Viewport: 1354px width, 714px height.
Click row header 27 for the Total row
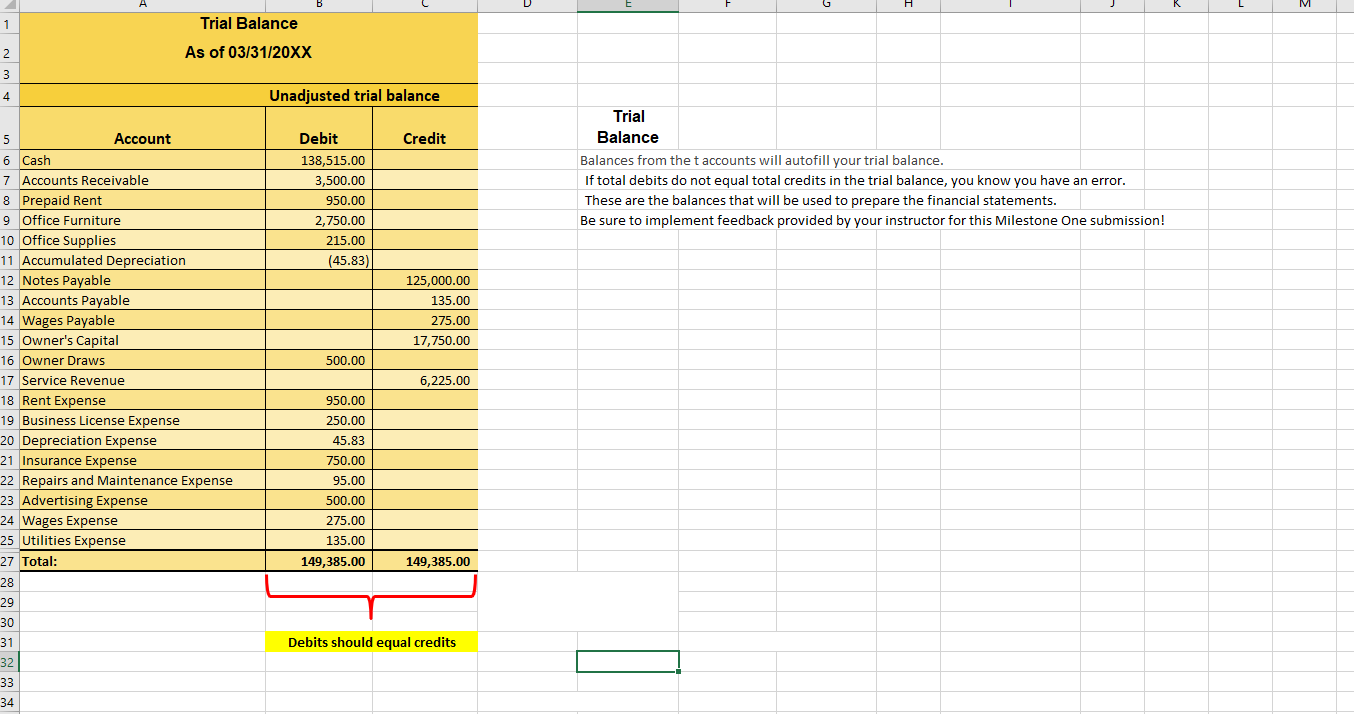pyautogui.click(x=9, y=561)
